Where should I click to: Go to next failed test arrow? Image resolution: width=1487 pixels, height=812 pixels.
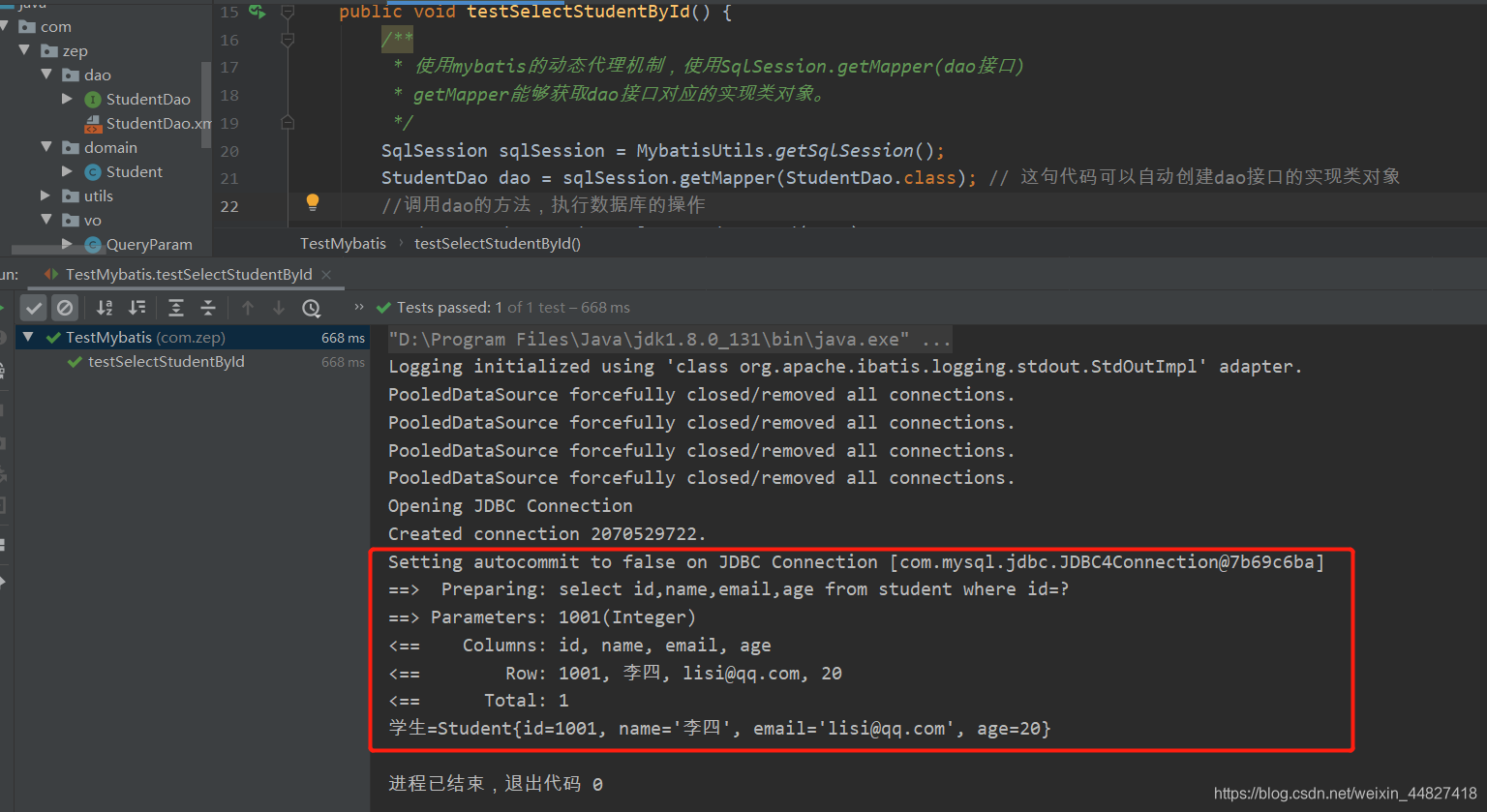[x=279, y=308]
